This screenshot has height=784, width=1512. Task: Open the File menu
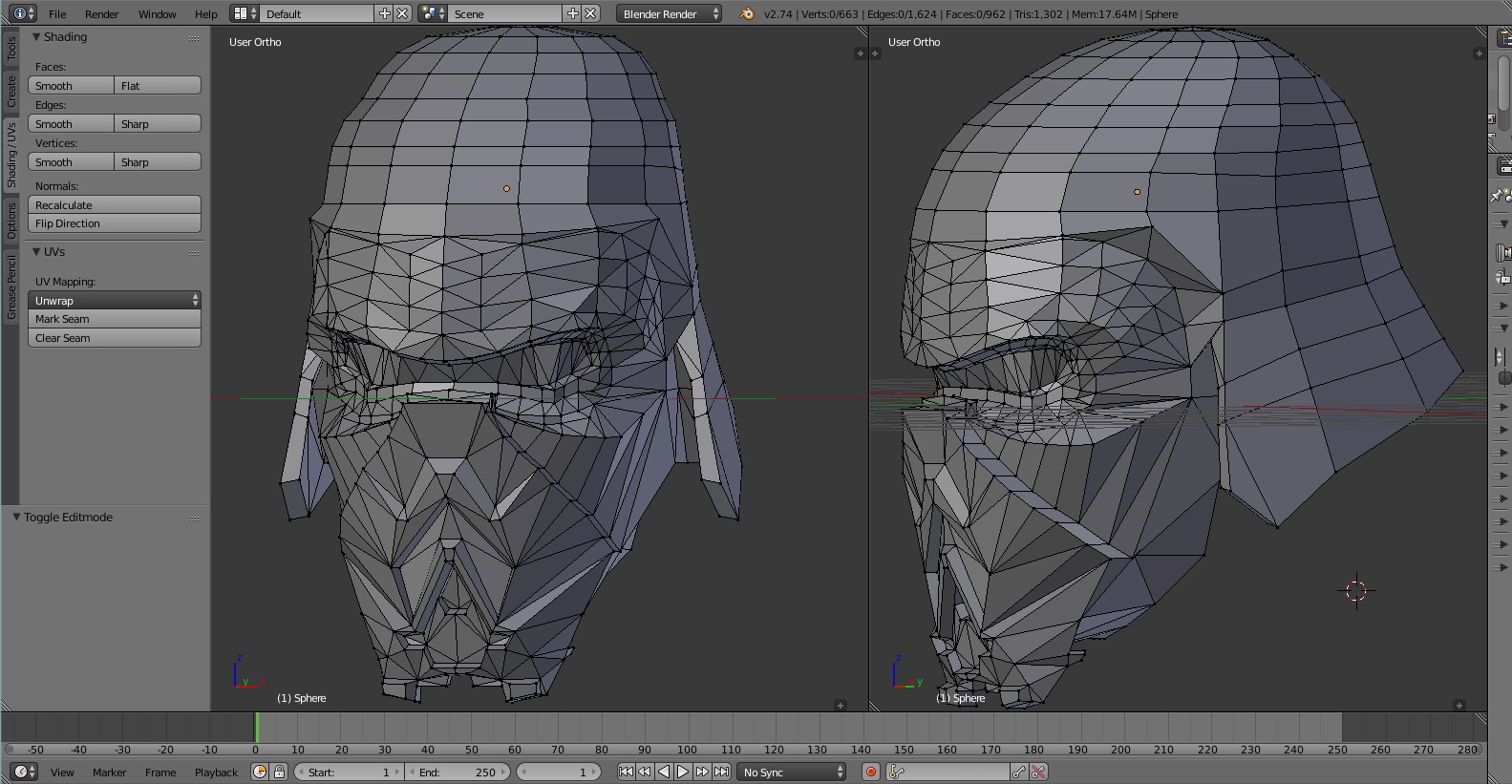[x=57, y=13]
